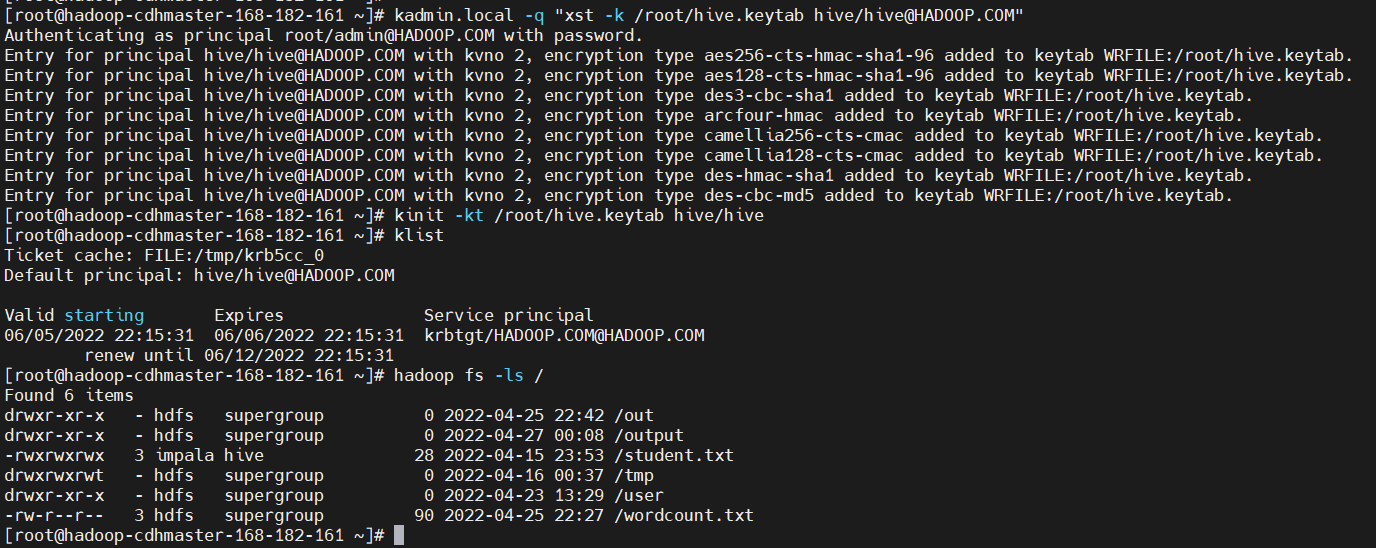
Task: Click the terminal cursor block at the last prompt
Action: click(399, 536)
